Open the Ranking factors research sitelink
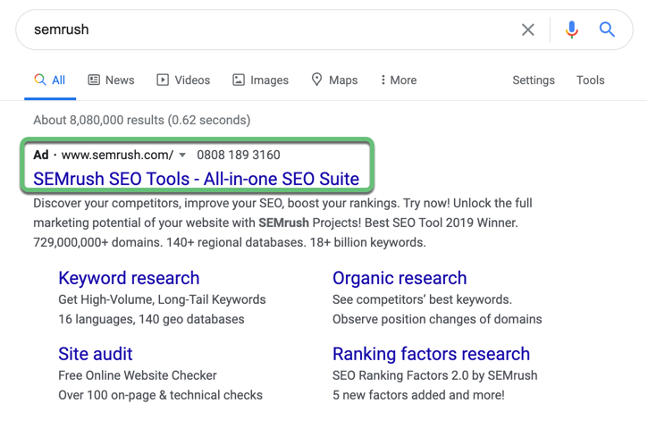This screenshot has height=427, width=647. click(431, 354)
